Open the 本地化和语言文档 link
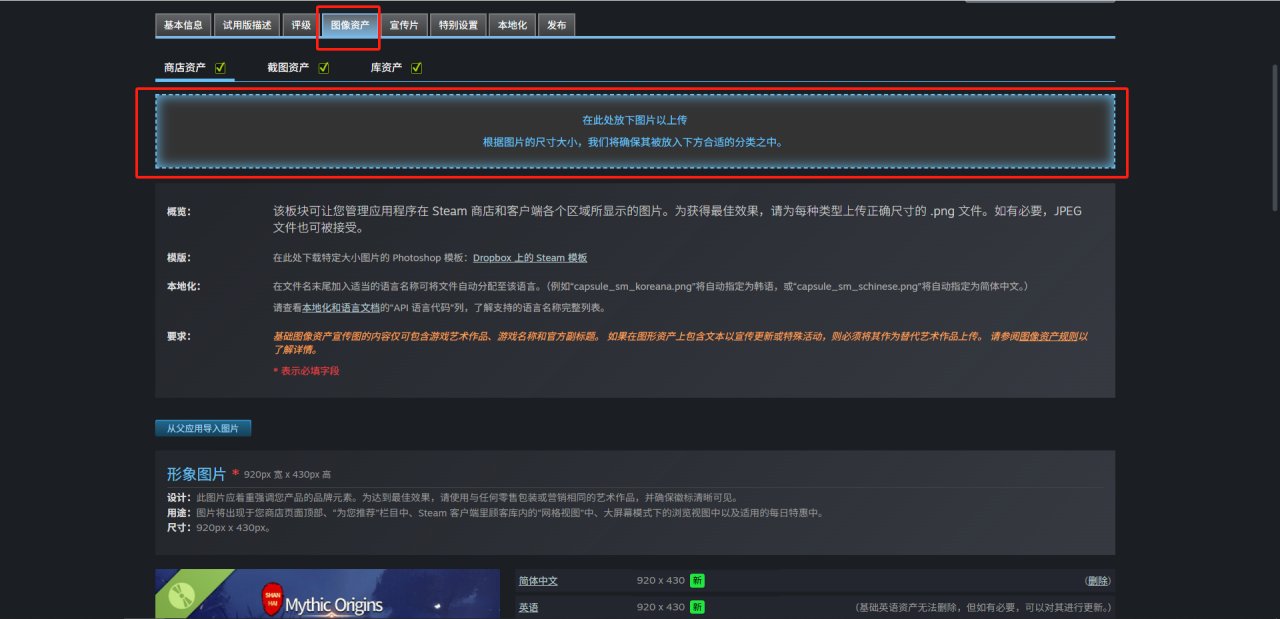 341,307
